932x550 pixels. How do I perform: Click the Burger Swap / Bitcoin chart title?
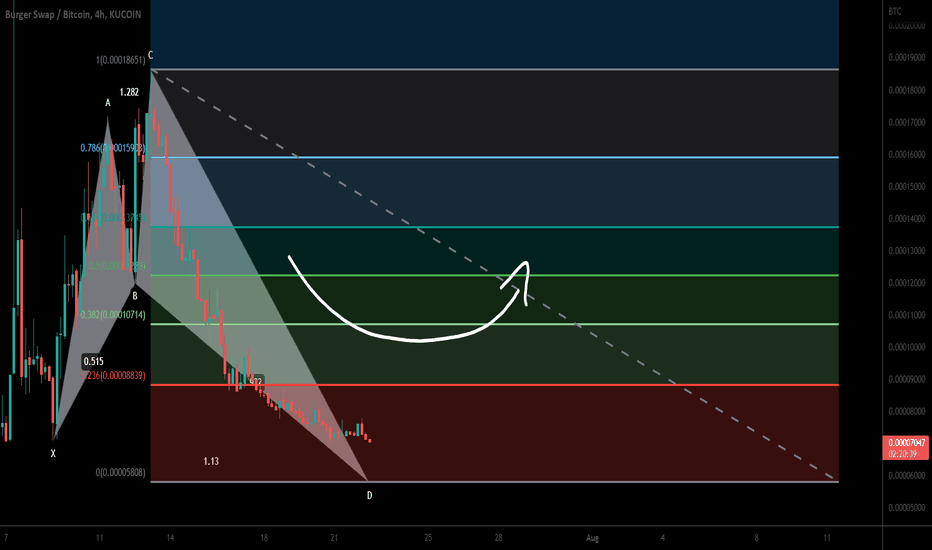tap(73, 14)
